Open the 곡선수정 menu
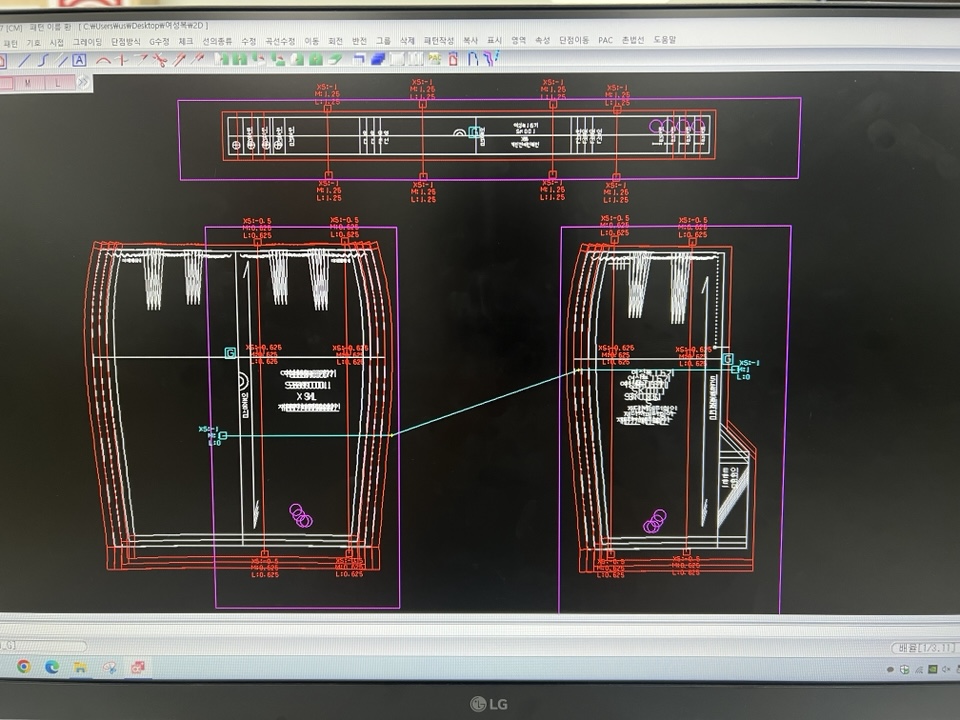The height and width of the screenshot is (720, 960). (280, 41)
